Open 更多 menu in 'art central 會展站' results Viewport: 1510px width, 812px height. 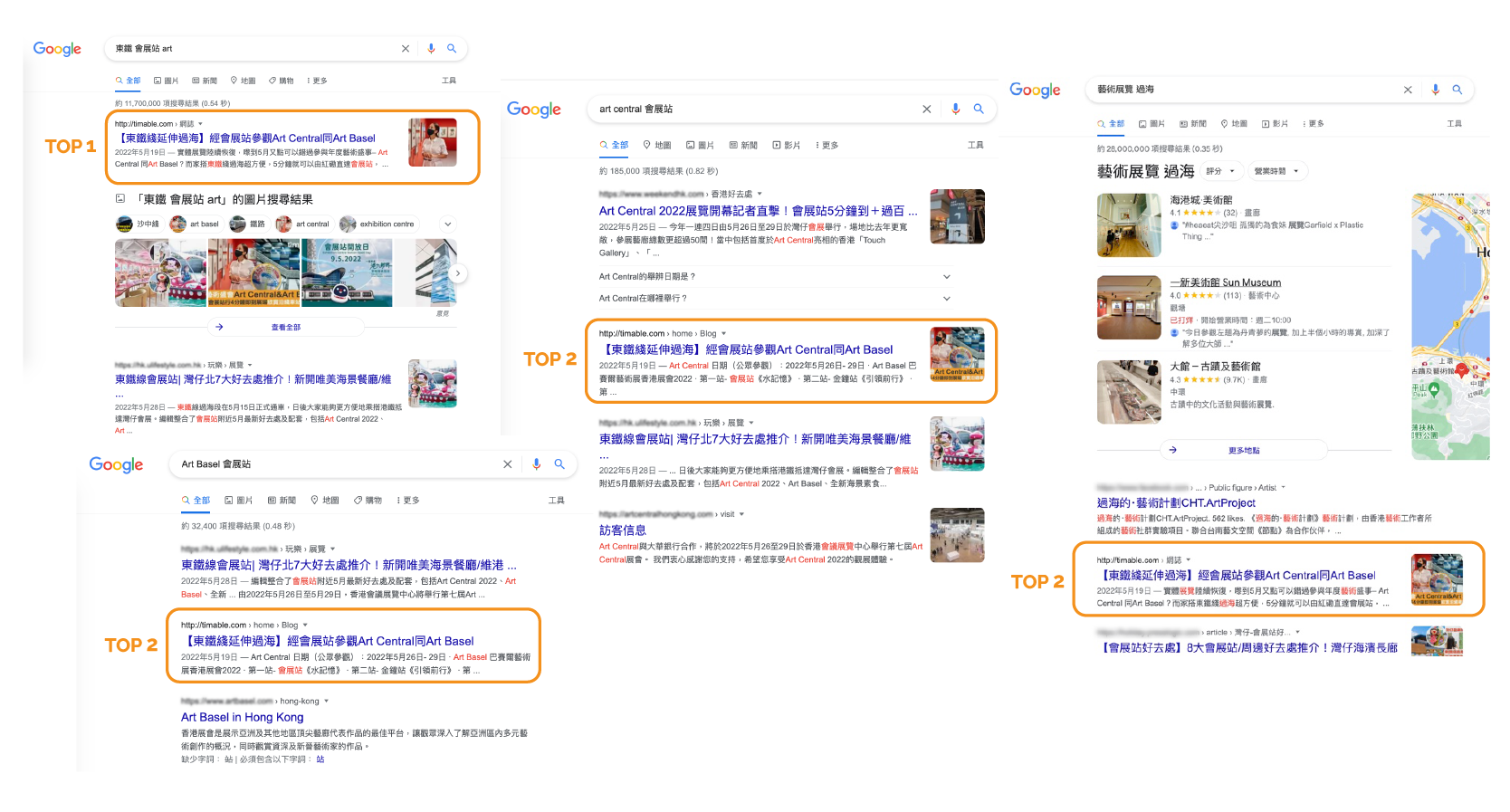pyautogui.click(x=827, y=145)
